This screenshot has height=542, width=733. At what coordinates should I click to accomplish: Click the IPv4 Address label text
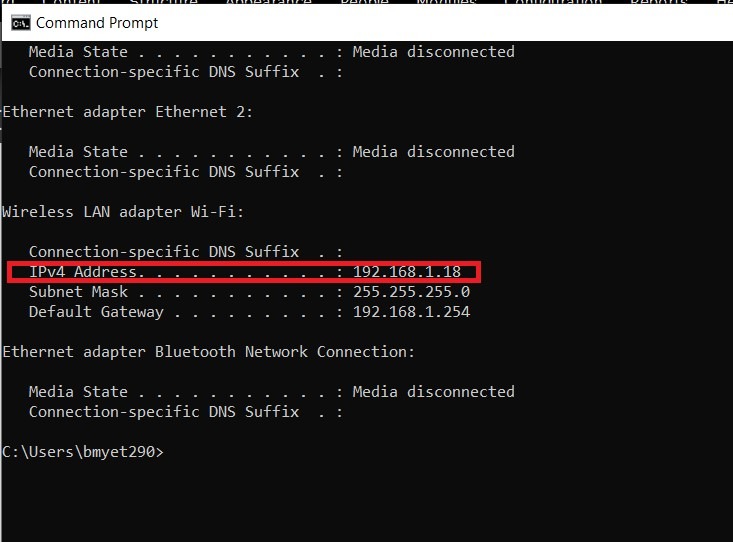click(x=84, y=272)
